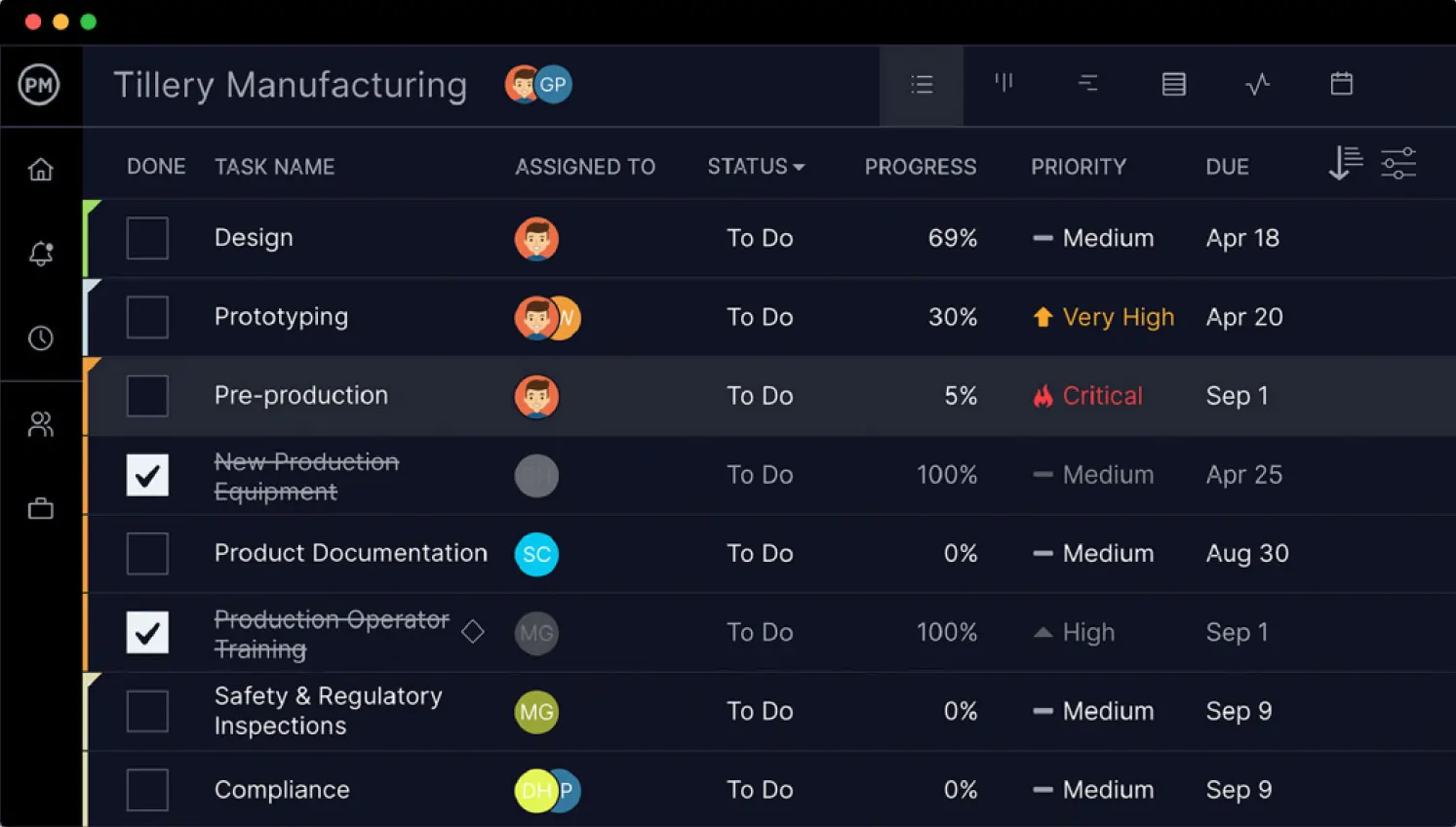Click the Very High orange arrow icon
Image resolution: width=1456 pixels, height=827 pixels.
coord(1043,317)
